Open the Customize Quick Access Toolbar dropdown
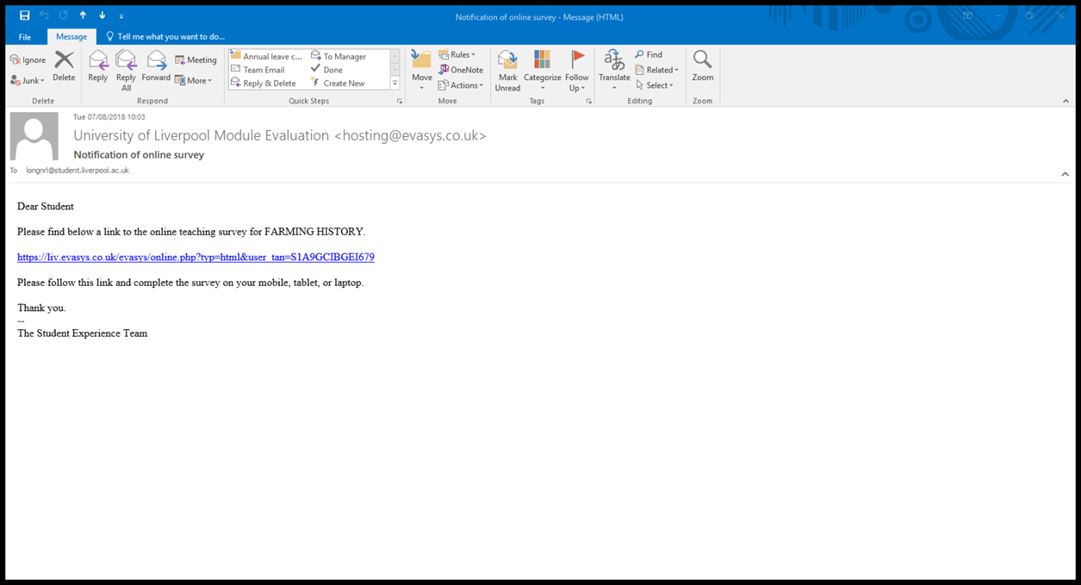The image size is (1081, 585). 121,16
